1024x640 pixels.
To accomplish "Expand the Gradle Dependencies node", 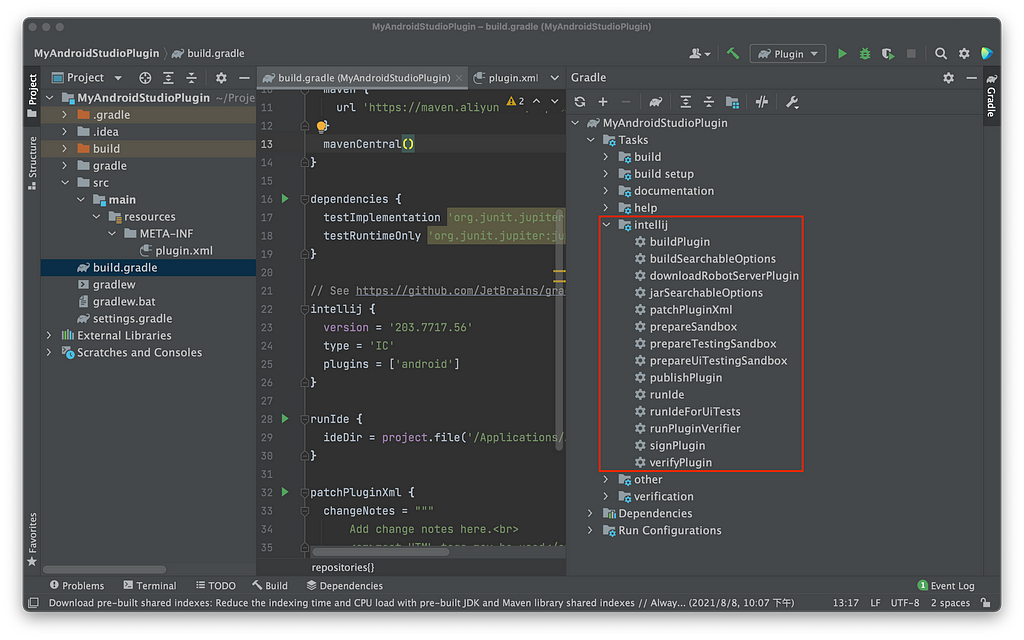I will click(x=590, y=513).
